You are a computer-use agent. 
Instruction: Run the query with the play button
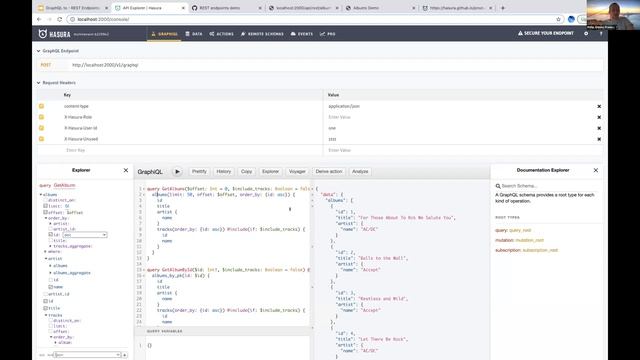[177, 172]
